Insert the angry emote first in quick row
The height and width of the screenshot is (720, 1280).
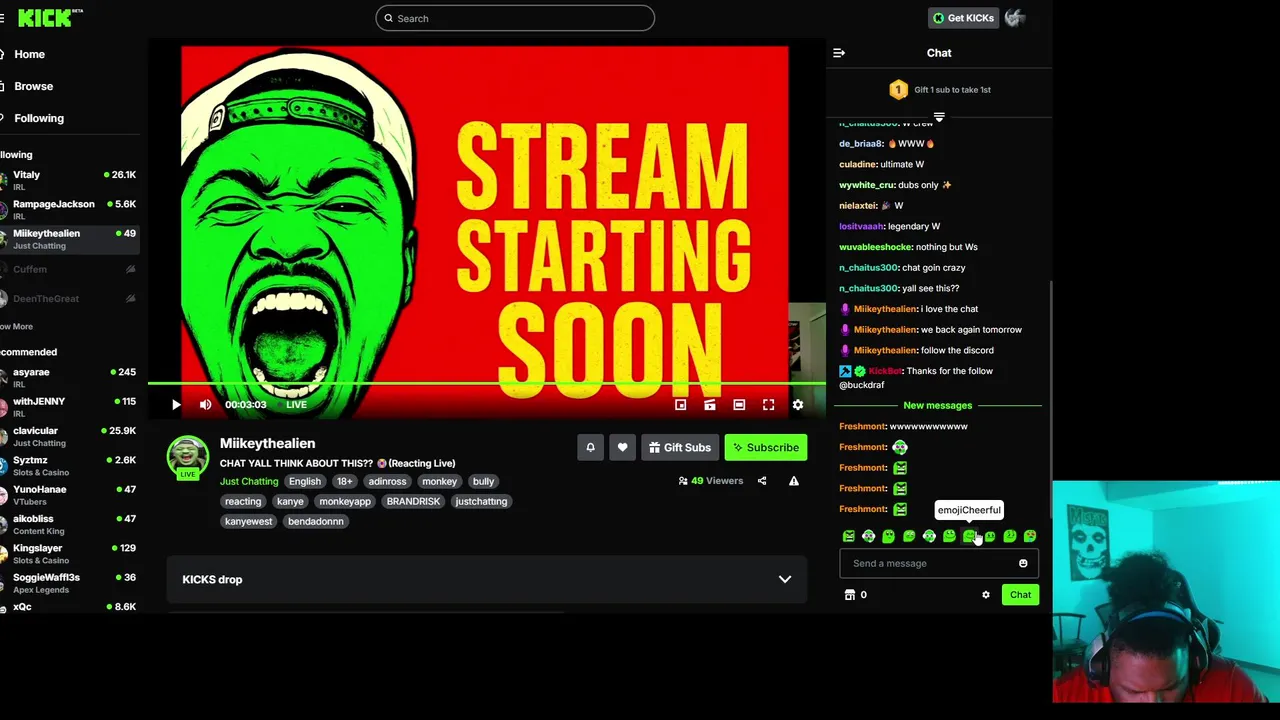pyautogui.click(x=849, y=537)
